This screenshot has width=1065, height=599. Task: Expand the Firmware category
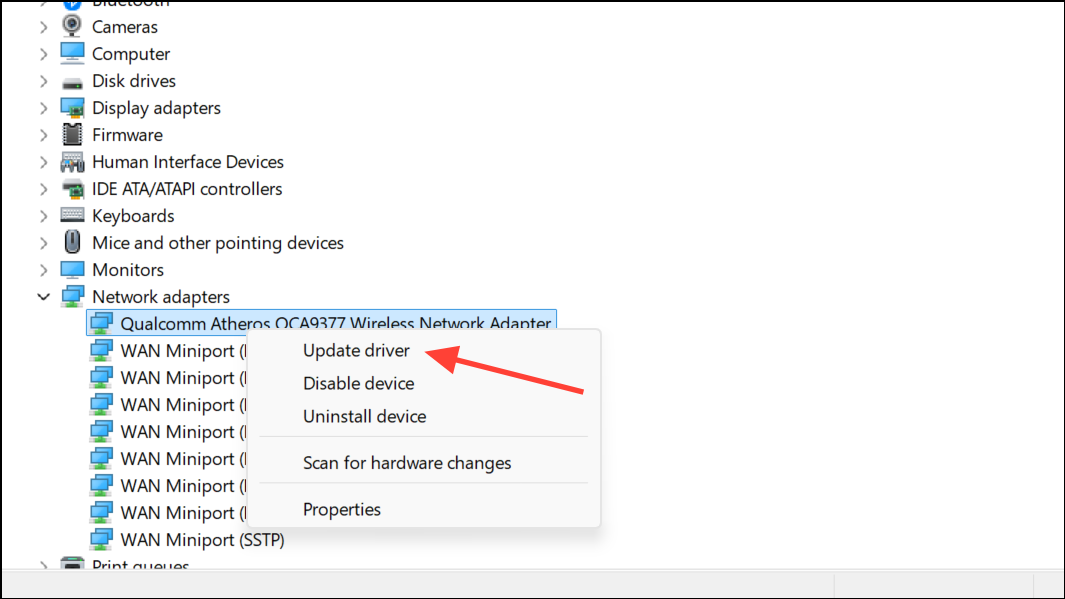(x=43, y=135)
